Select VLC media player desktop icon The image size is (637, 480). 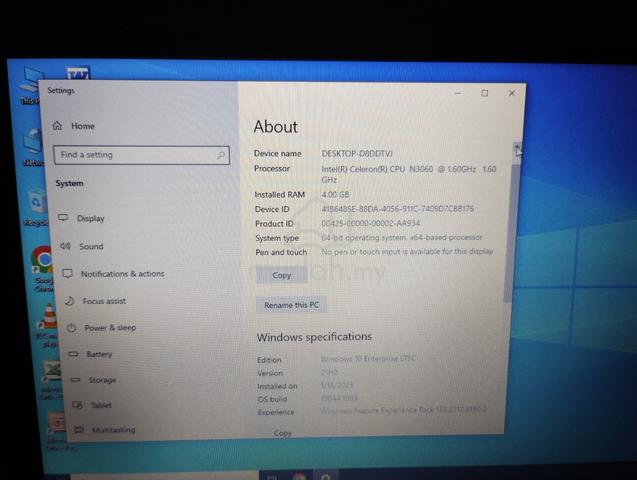[x=49, y=325]
